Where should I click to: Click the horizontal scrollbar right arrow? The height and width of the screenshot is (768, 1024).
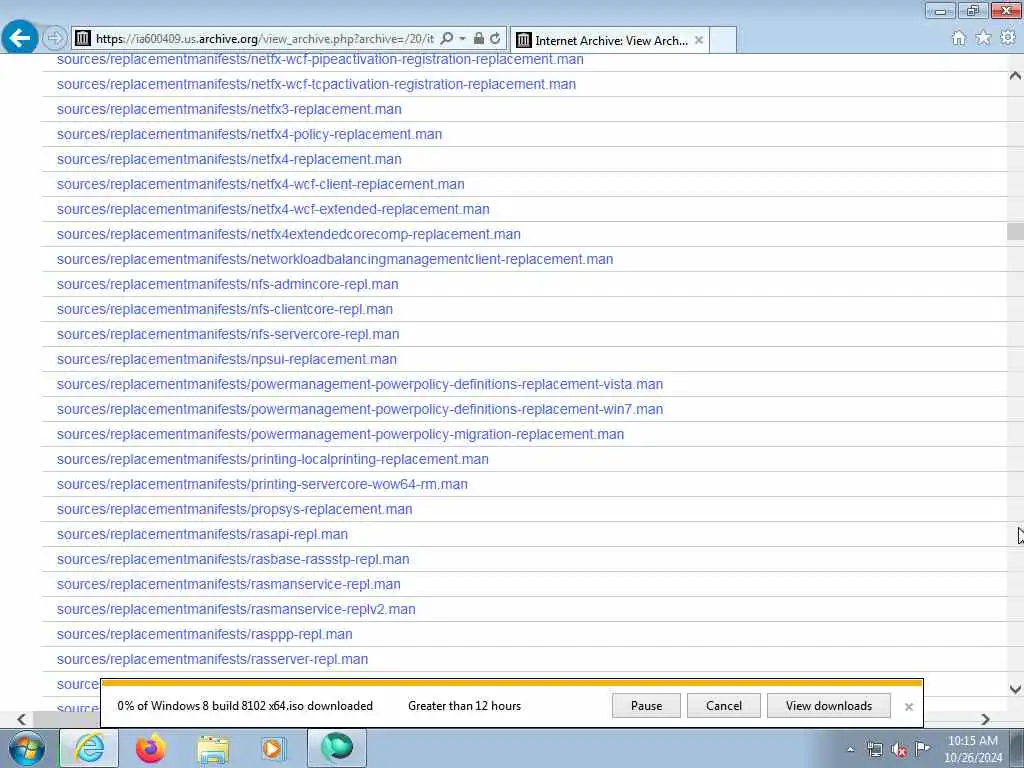985,719
